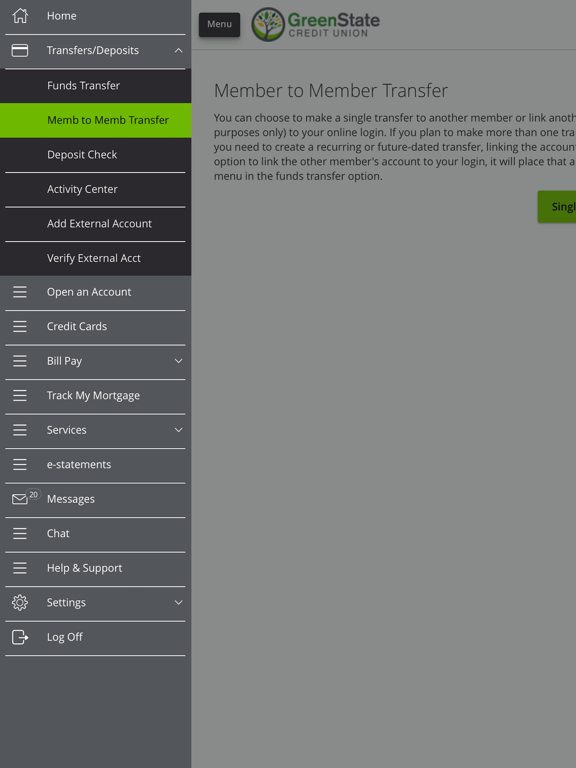The height and width of the screenshot is (768, 576).
Task: Click the dark Menu button
Action: pyautogui.click(x=219, y=24)
